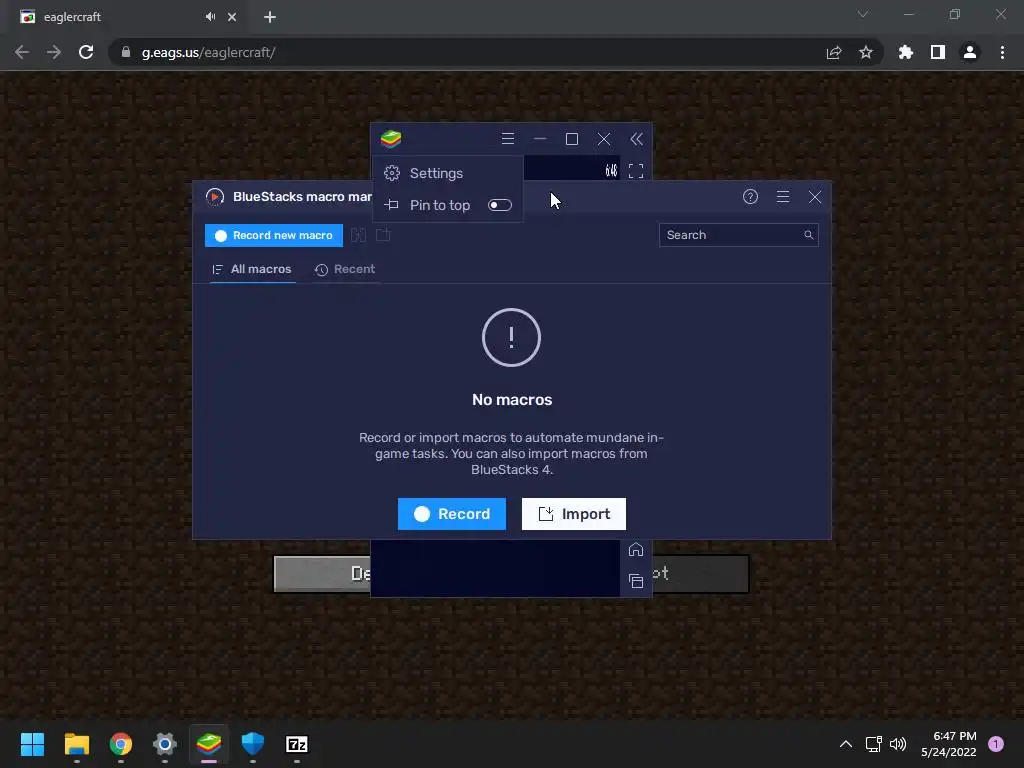The image size is (1024, 768).
Task: Click the search magnifier icon
Action: pos(808,235)
